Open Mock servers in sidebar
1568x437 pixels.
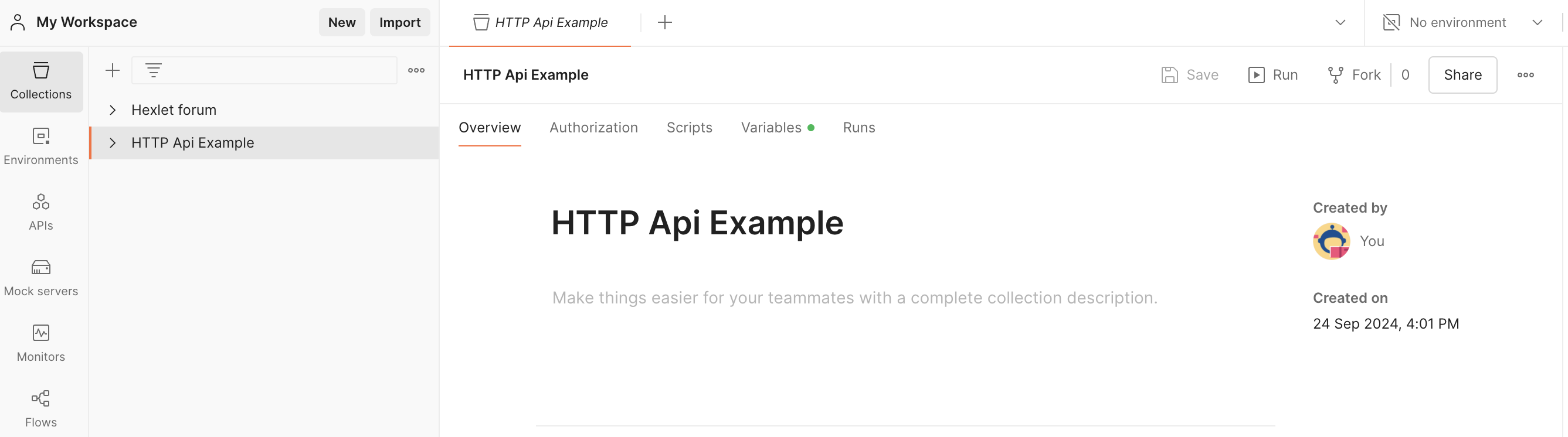pos(41,277)
